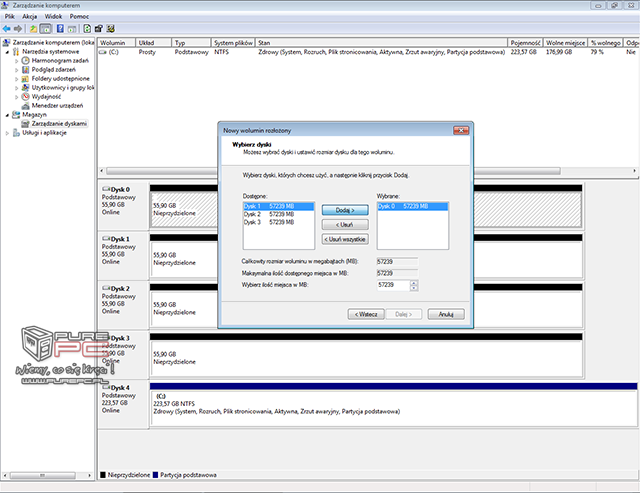Close the Nowy wolumin rozłożony dialog
640x493 pixels.
pyautogui.click(x=461, y=130)
